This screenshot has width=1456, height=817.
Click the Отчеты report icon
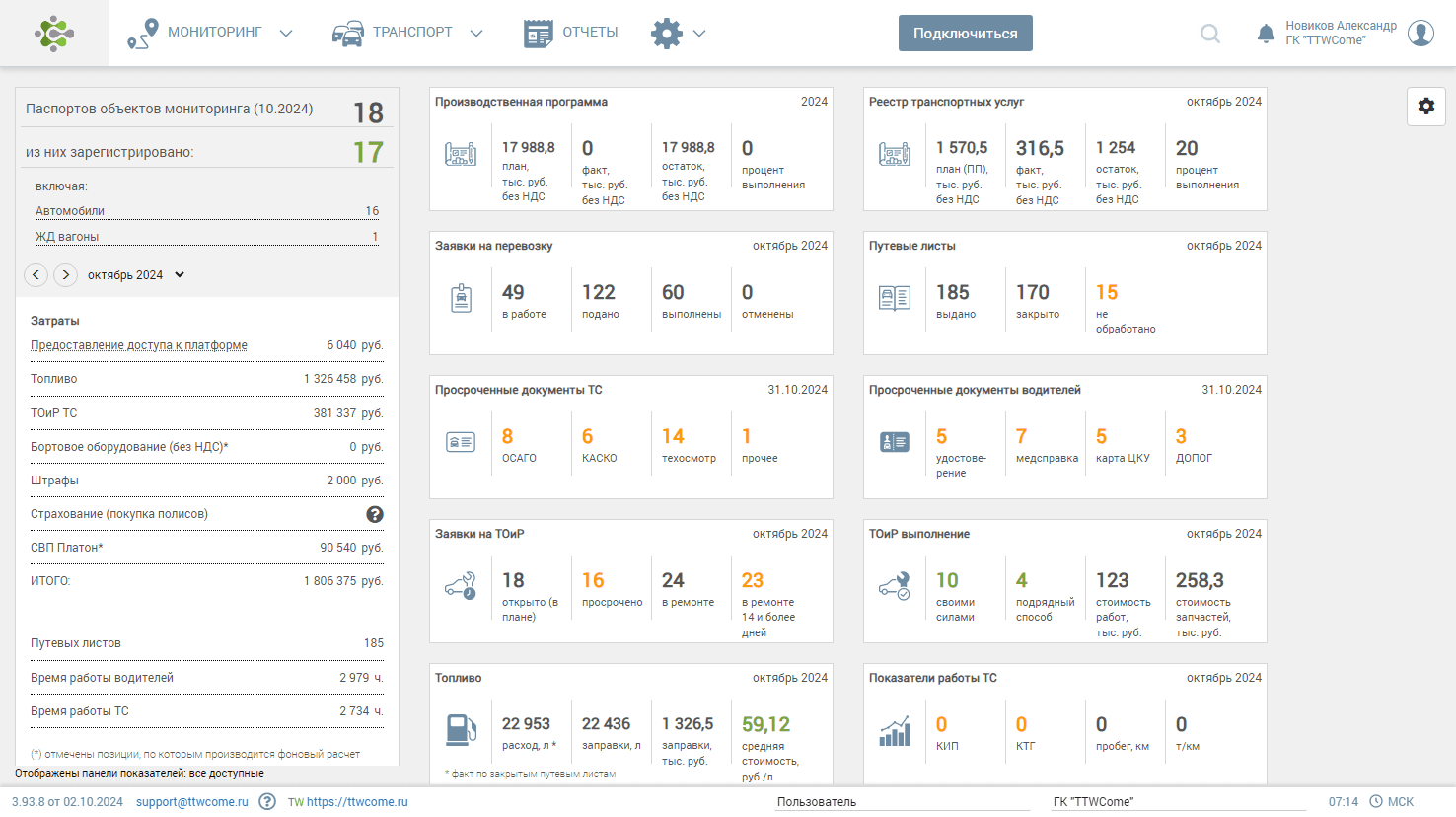click(539, 34)
